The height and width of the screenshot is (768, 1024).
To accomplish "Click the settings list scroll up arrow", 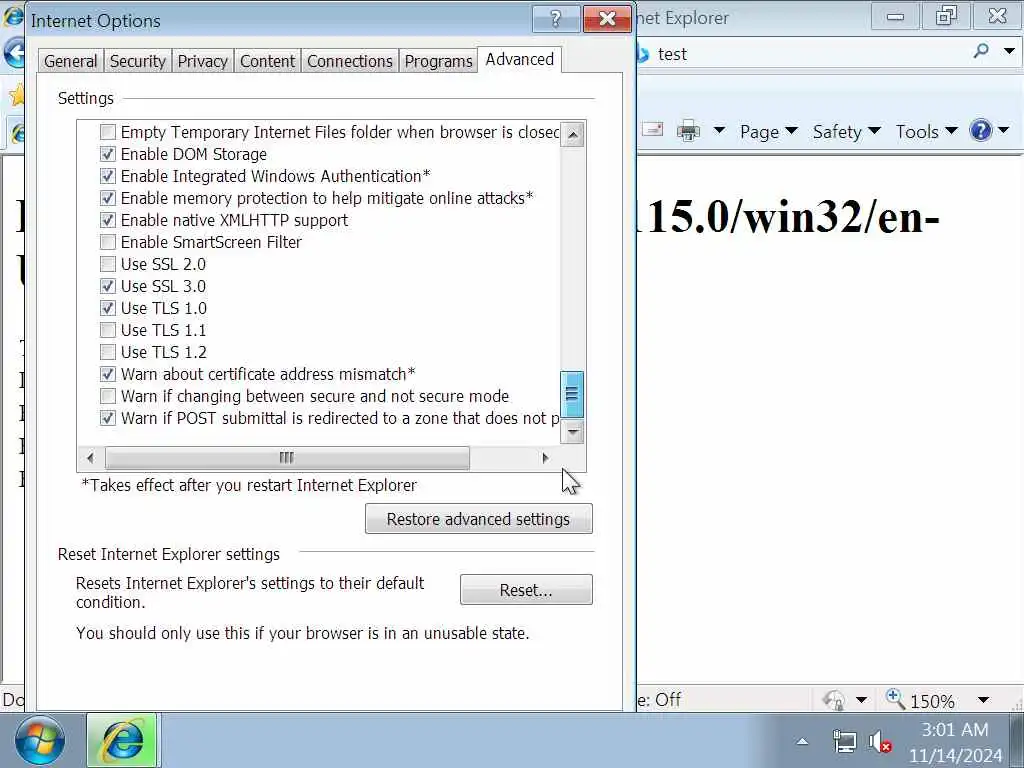I will (572, 135).
